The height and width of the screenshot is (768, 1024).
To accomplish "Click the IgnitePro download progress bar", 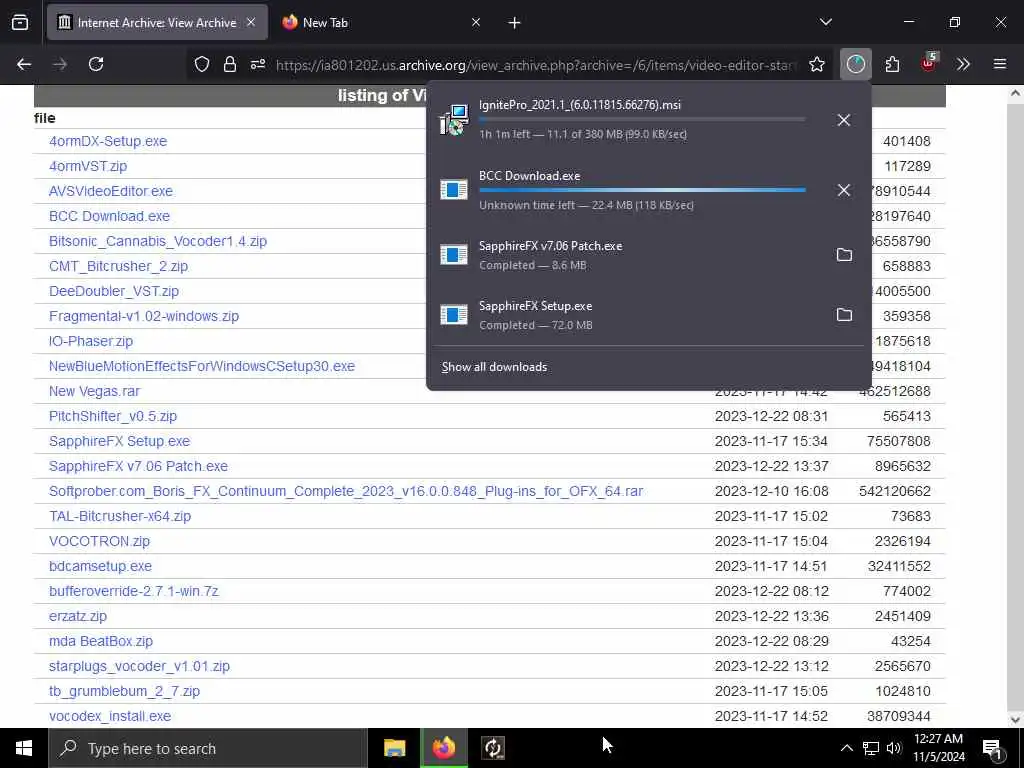I will click(x=642, y=120).
